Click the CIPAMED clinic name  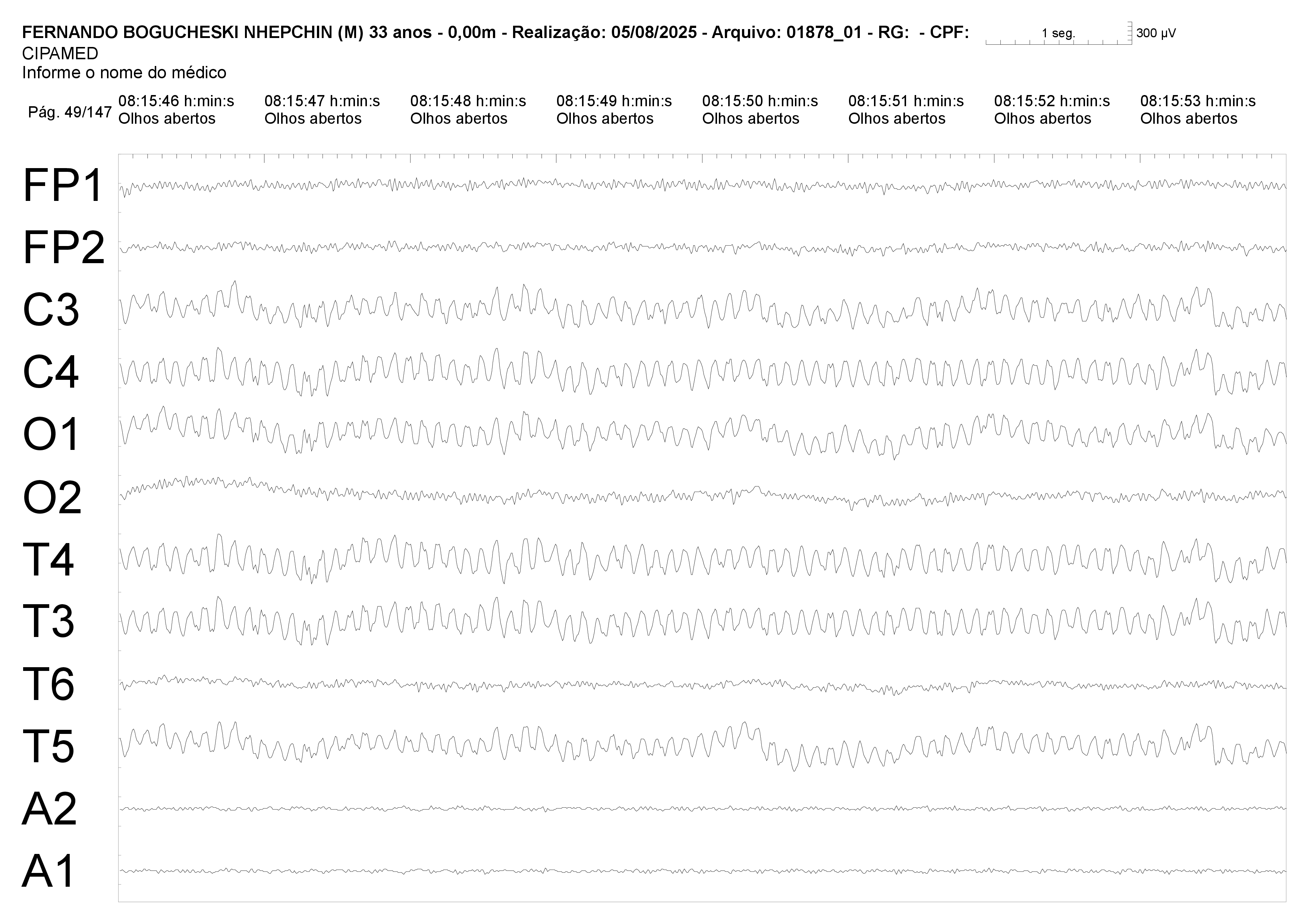[60, 54]
